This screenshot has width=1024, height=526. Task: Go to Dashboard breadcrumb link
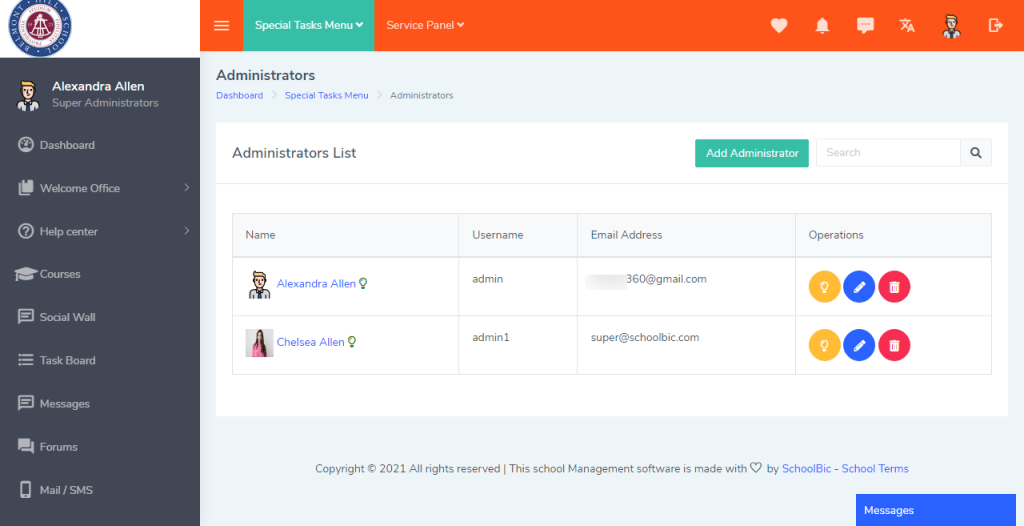pos(240,95)
